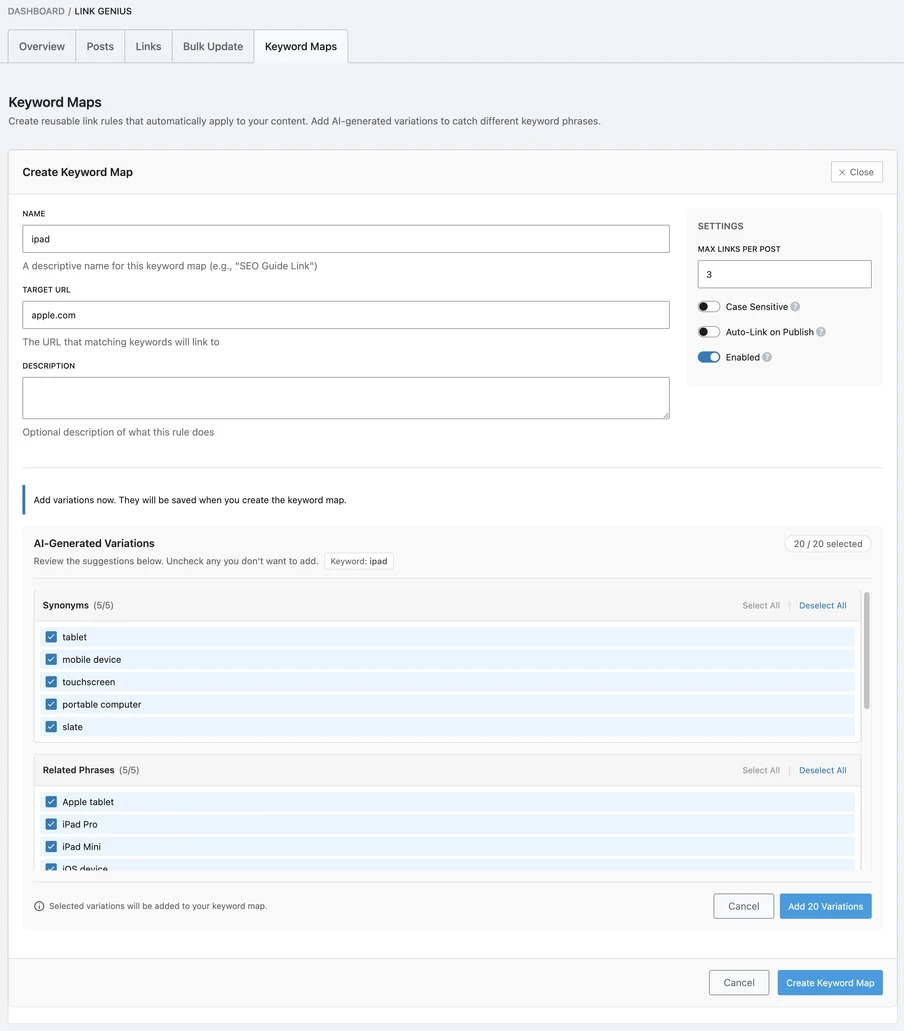Click Add 20 Variations
904x1031 pixels.
(826, 906)
